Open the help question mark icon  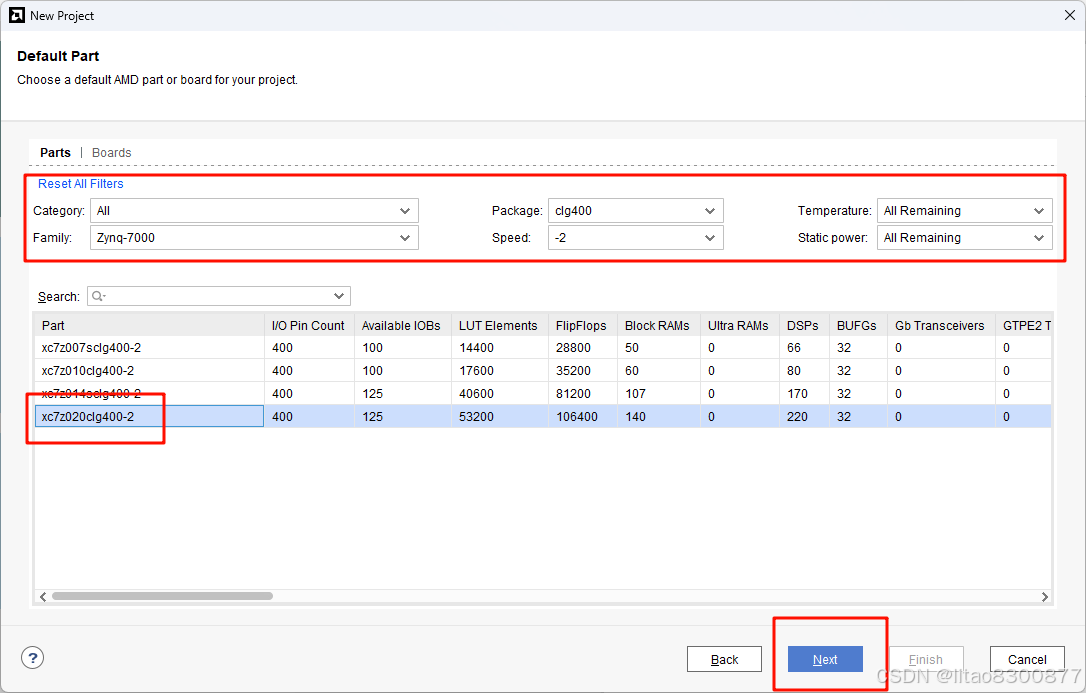[33, 658]
